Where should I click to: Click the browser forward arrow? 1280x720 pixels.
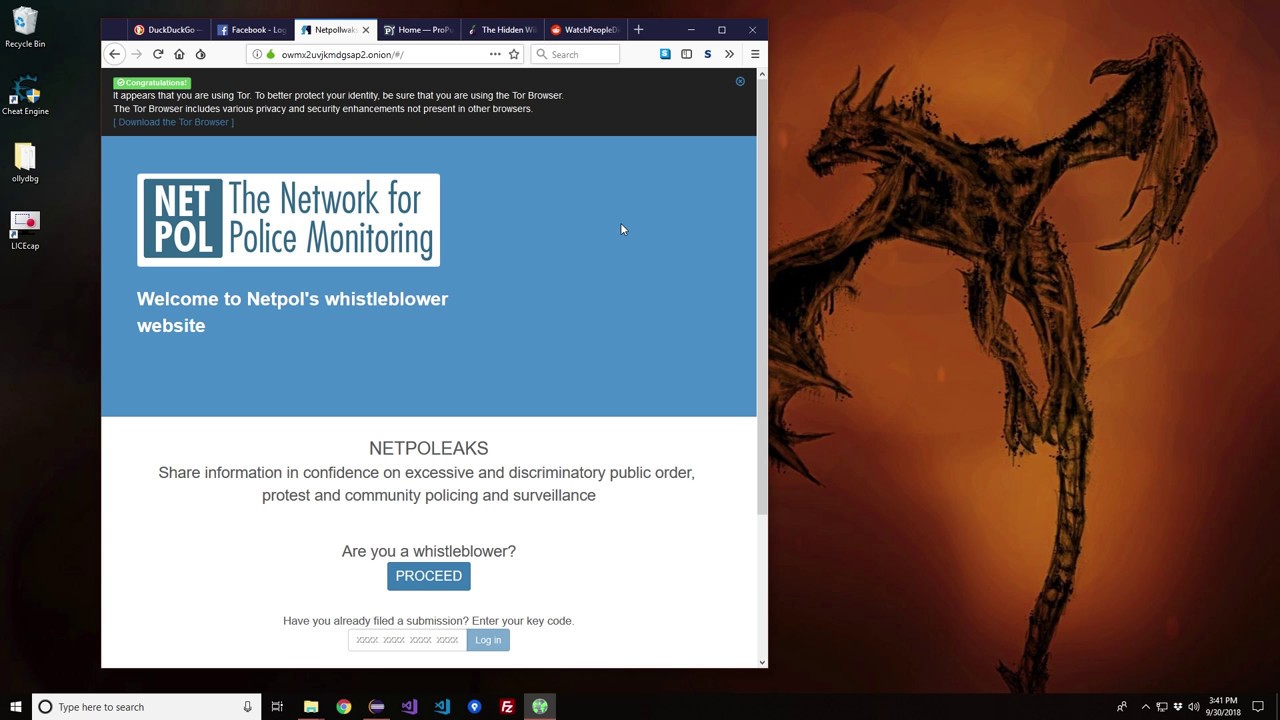pyautogui.click(x=137, y=54)
